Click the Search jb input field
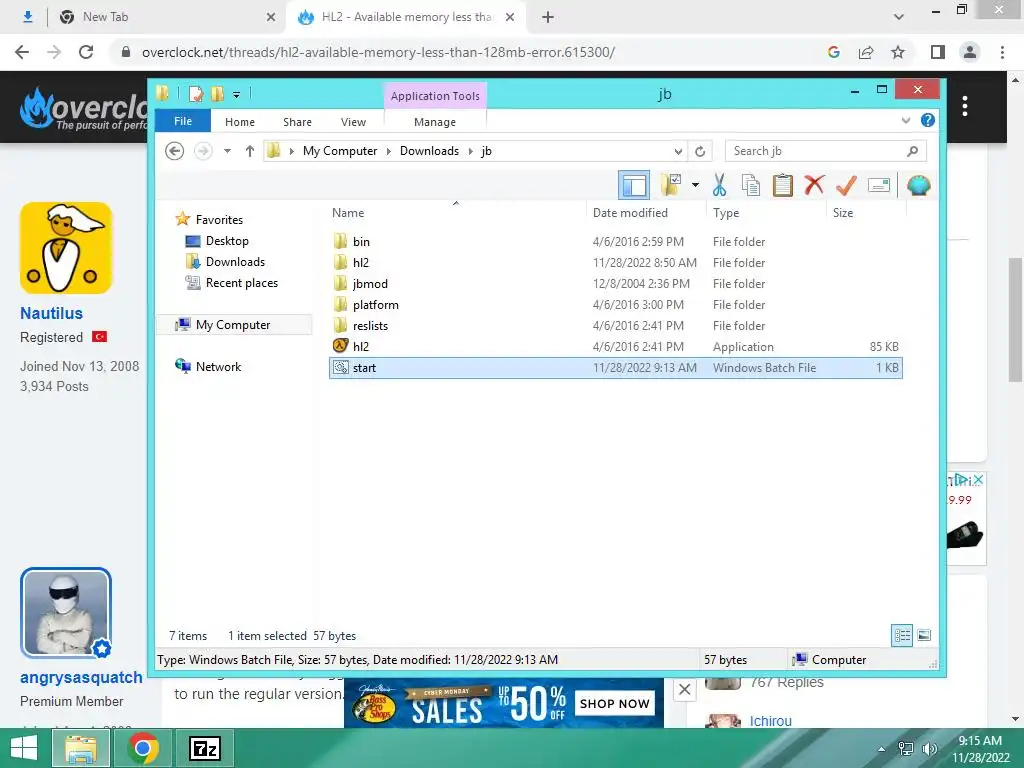Screen dimensions: 1024x768 [x=825, y=151]
